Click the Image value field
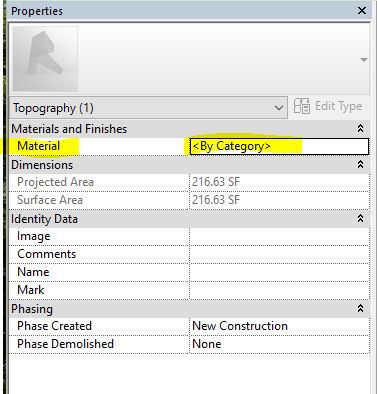The width and height of the screenshot is (377, 394). [x=279, y=236]
